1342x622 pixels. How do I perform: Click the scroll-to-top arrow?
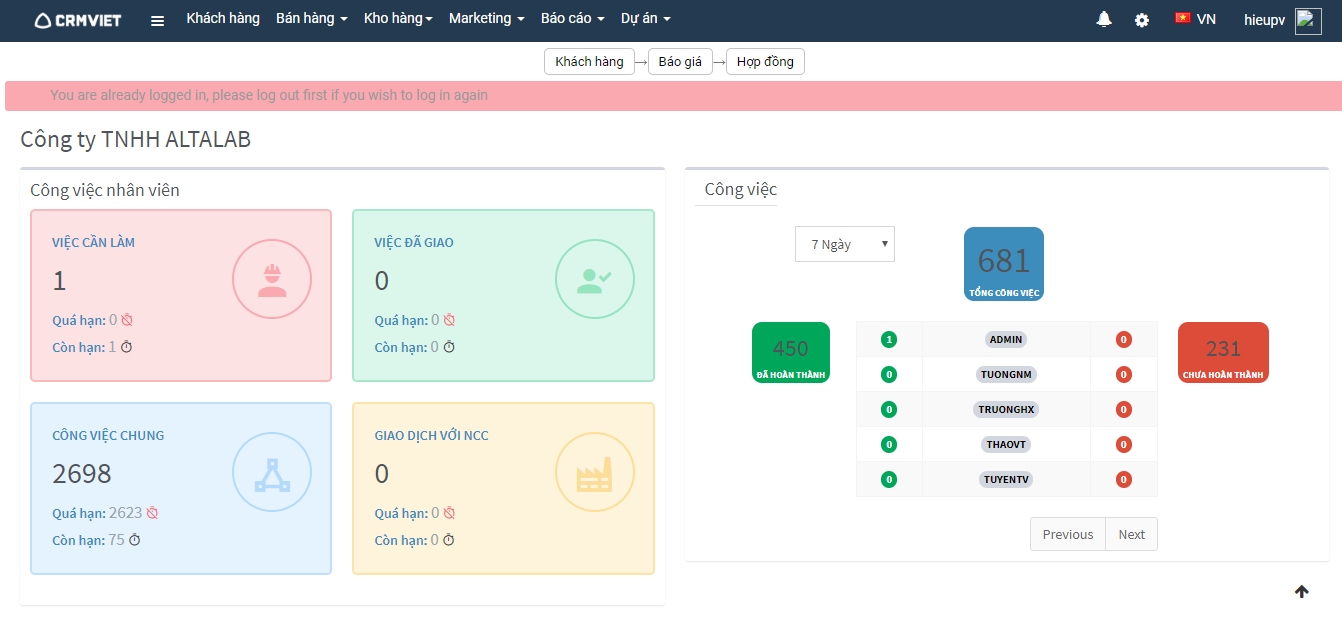click(1301, 592)
